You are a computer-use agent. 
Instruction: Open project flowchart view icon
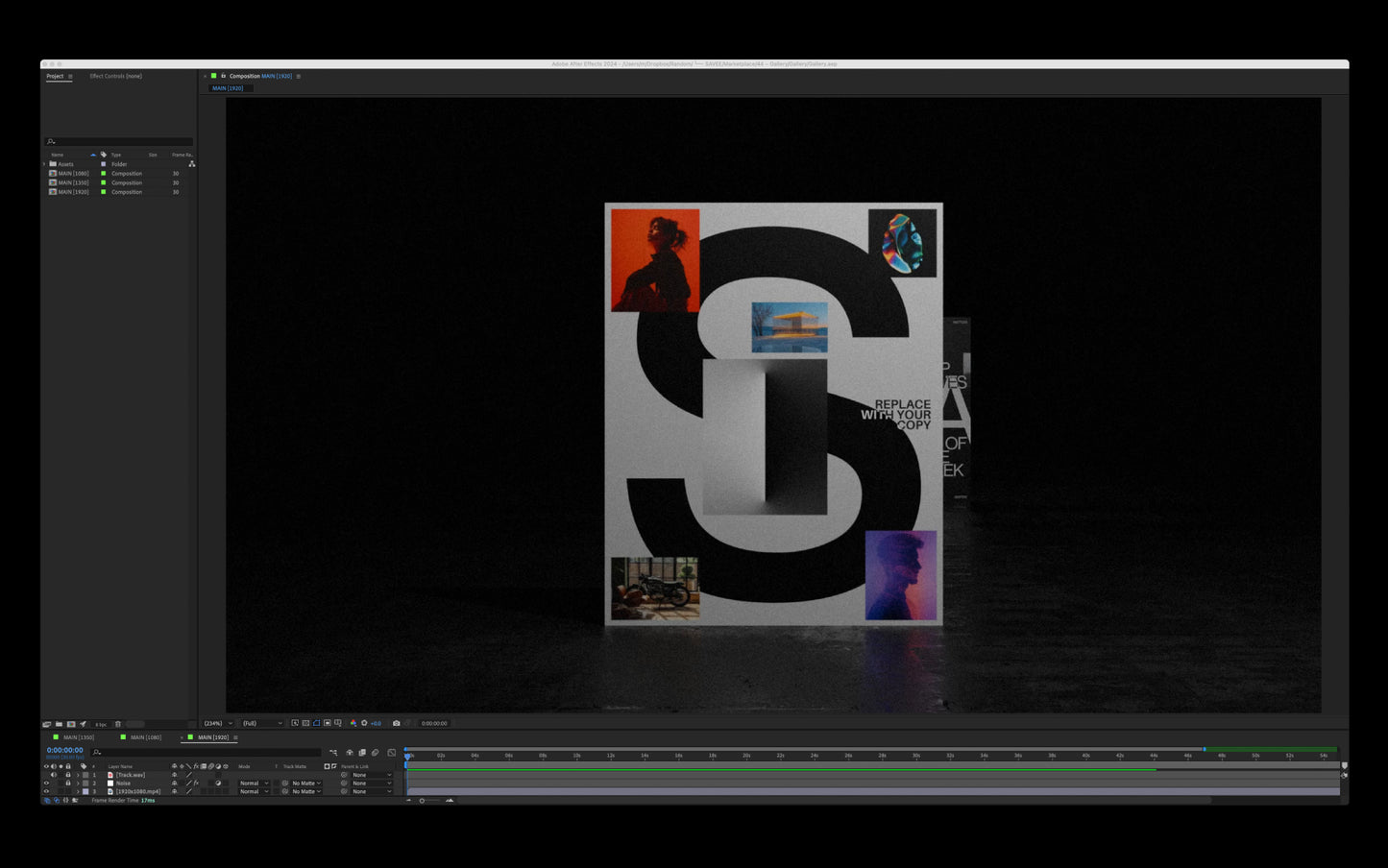[x=192, y=163]
